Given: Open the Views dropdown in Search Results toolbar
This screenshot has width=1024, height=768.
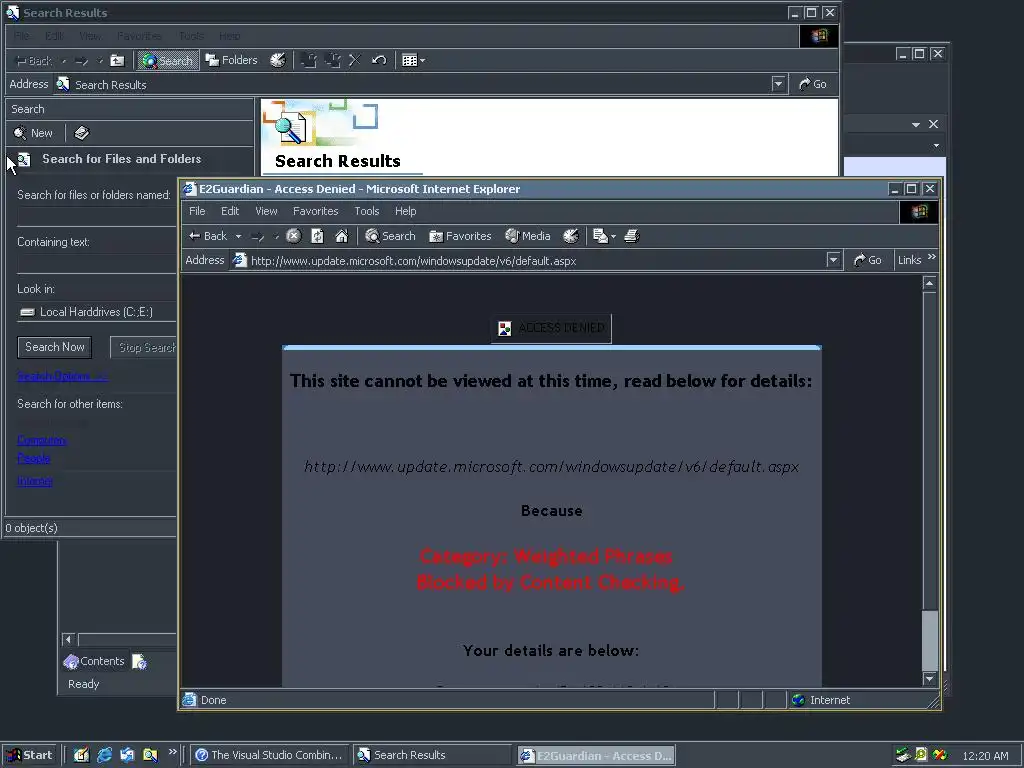Looking at the screenshot, I should 413,61.
